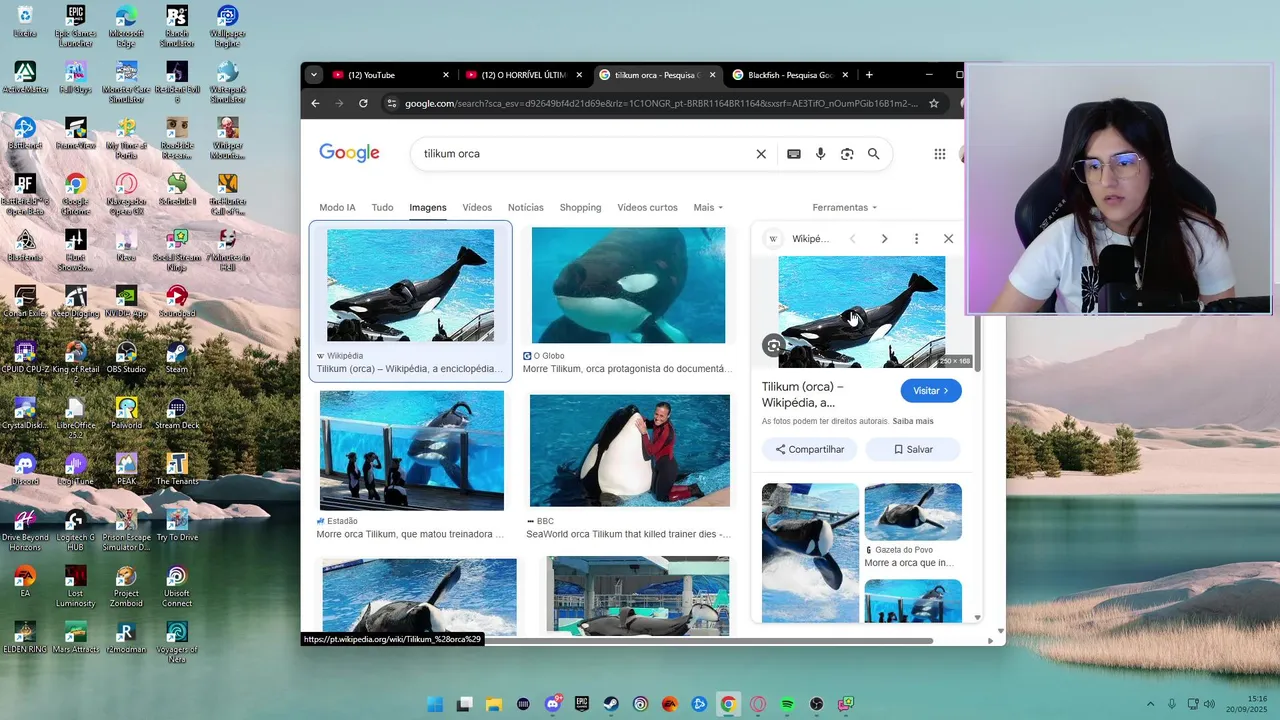Open the Wallpaper Engine desktop shortcut

click(x=228, y=26)
